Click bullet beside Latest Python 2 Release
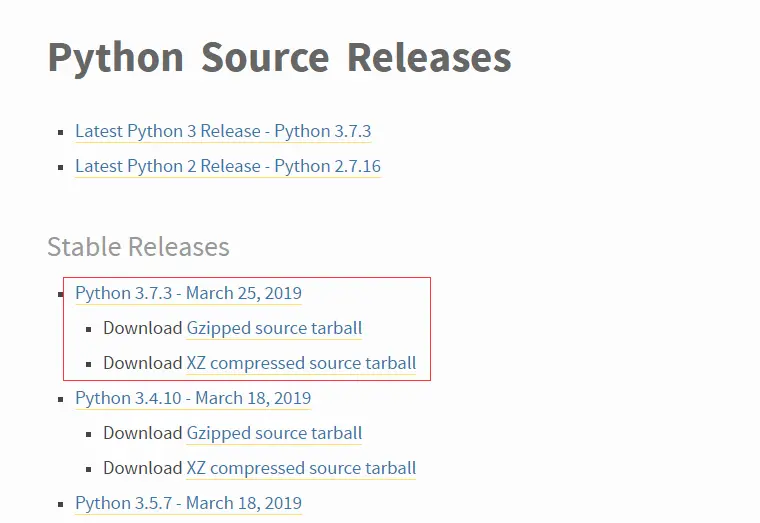 tap(63, 167)
